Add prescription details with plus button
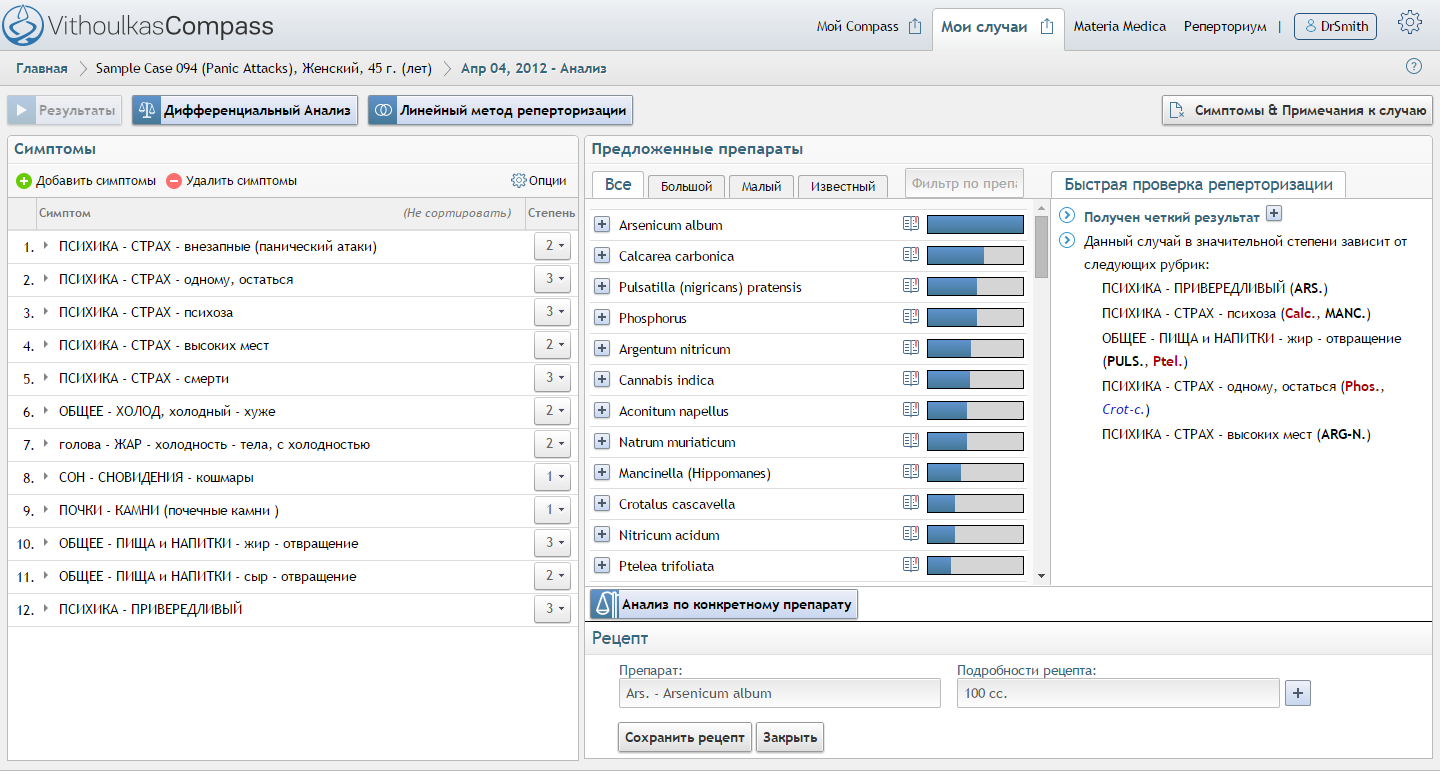Screen dimensions: 1440x771 1298,693
